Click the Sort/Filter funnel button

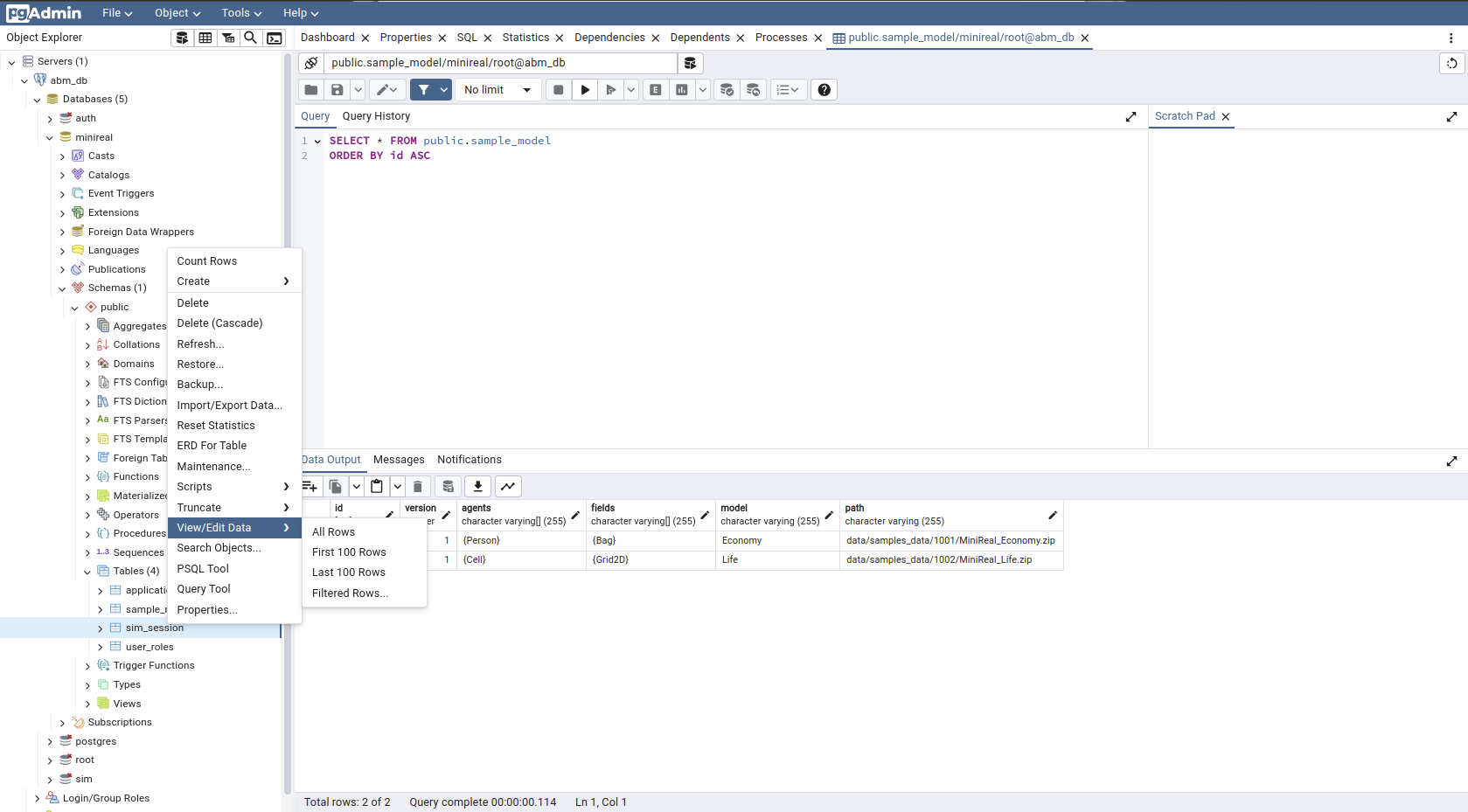pyautogui.click(x=423, y=90)
